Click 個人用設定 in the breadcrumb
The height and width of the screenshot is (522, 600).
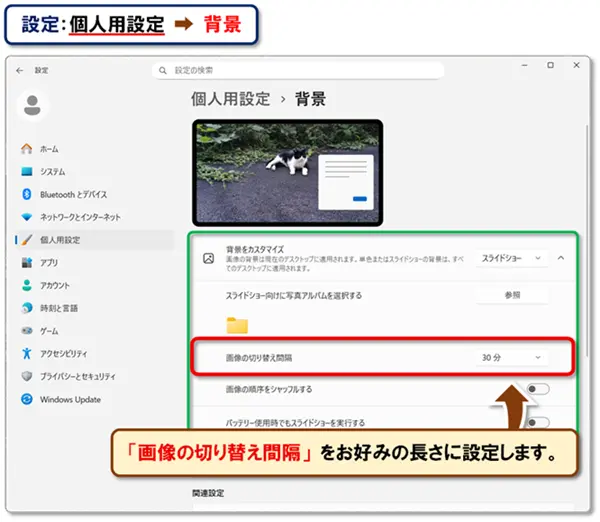[231, 99]
